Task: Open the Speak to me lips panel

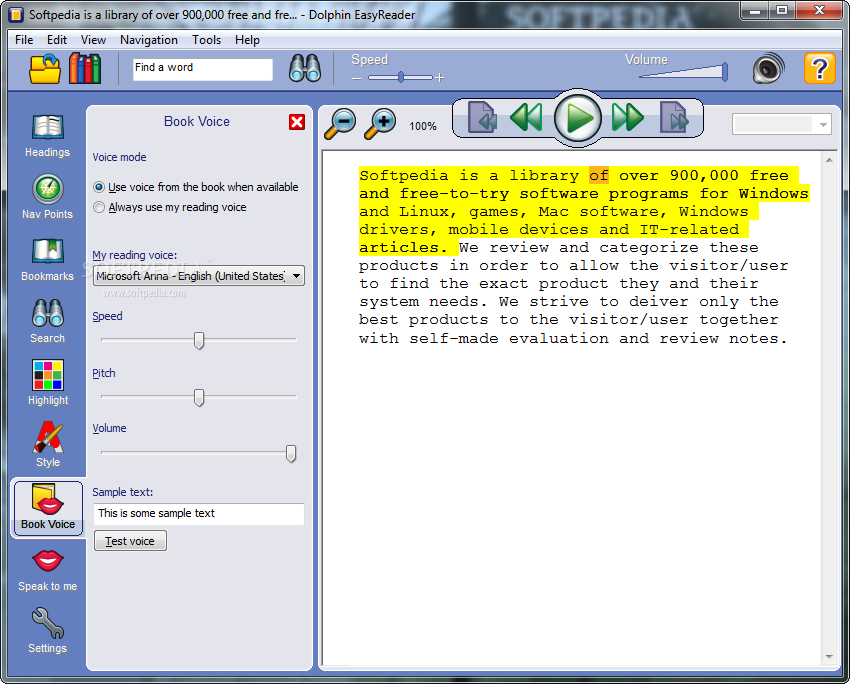Action: 48,570
